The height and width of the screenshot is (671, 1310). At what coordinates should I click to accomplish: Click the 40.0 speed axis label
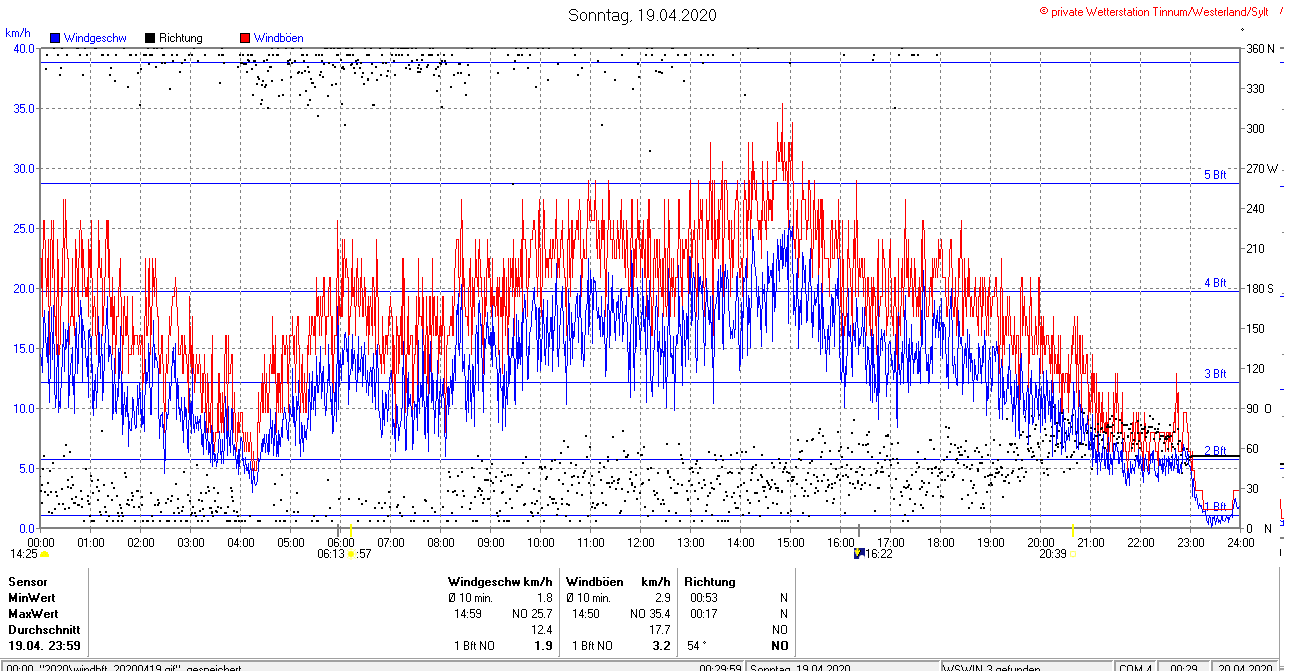23,48
